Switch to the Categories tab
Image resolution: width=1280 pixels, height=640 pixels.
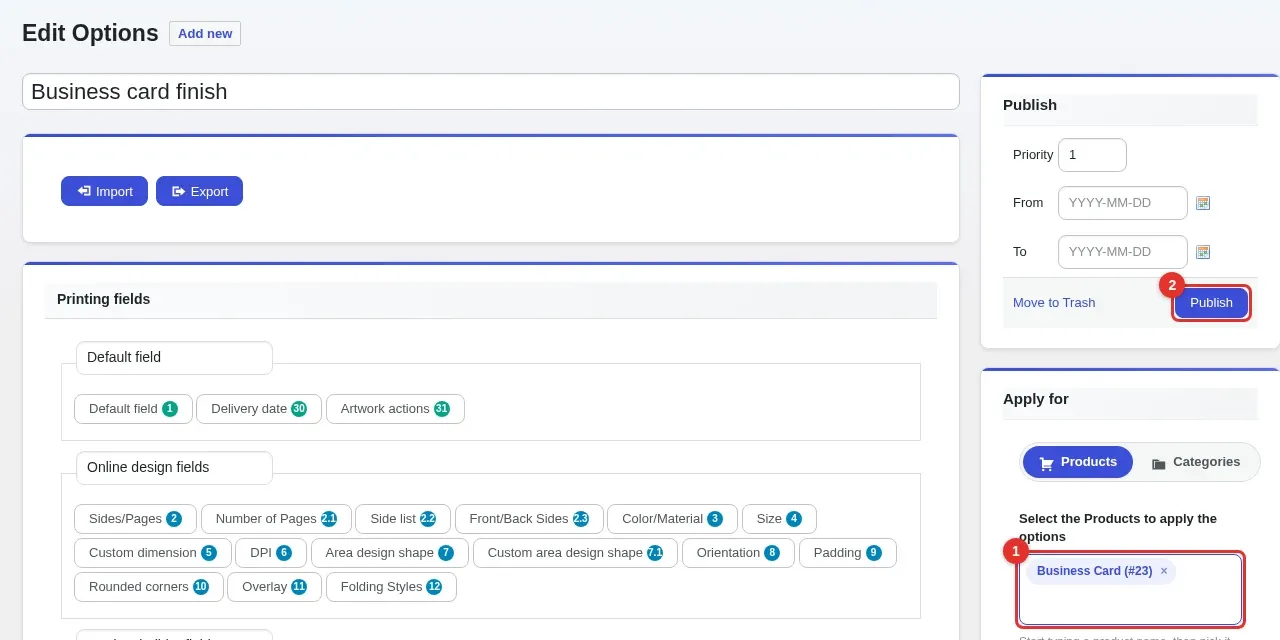(x=1196, y=462)
